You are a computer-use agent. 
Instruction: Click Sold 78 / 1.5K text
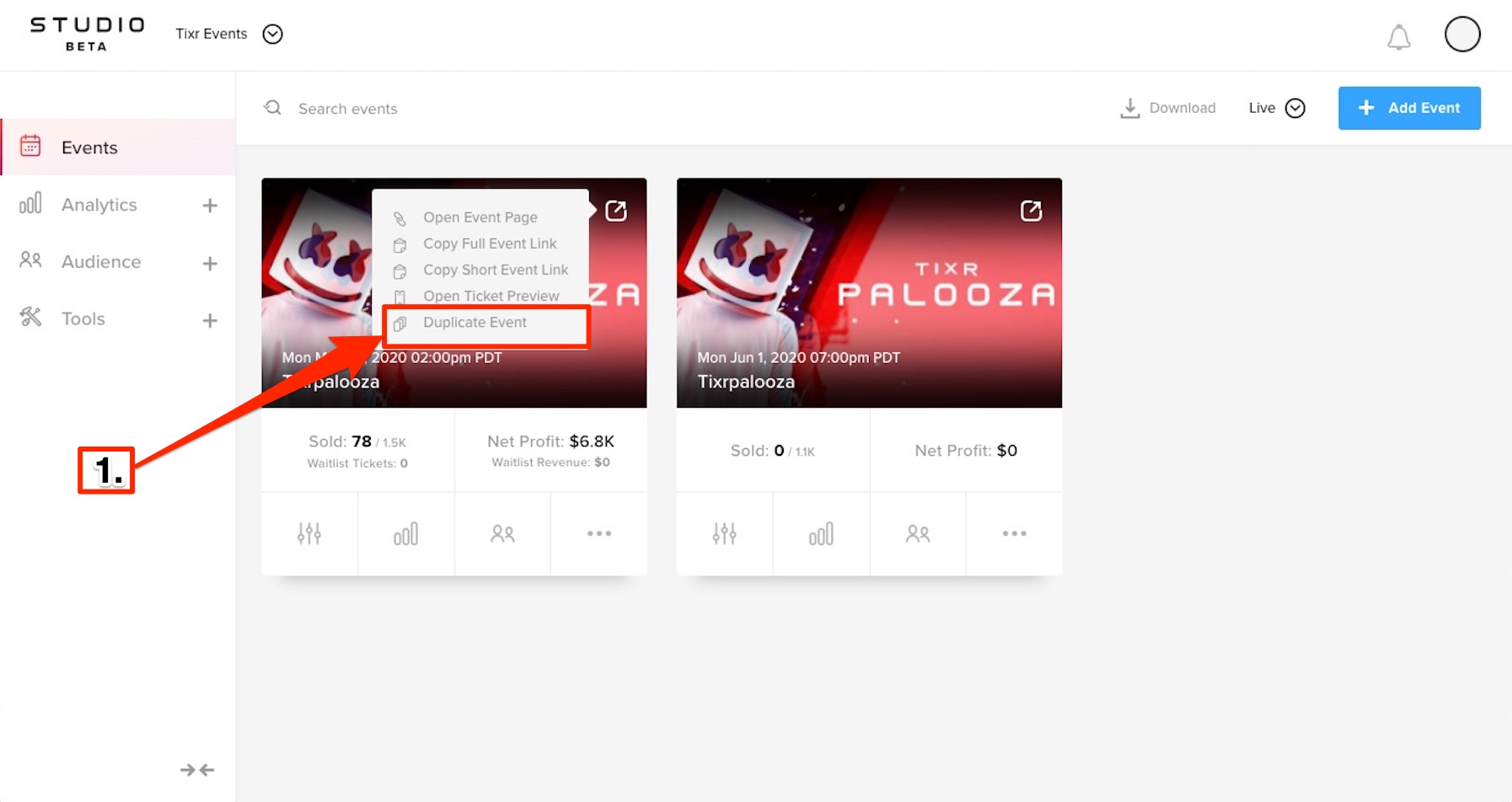[357, 441]
